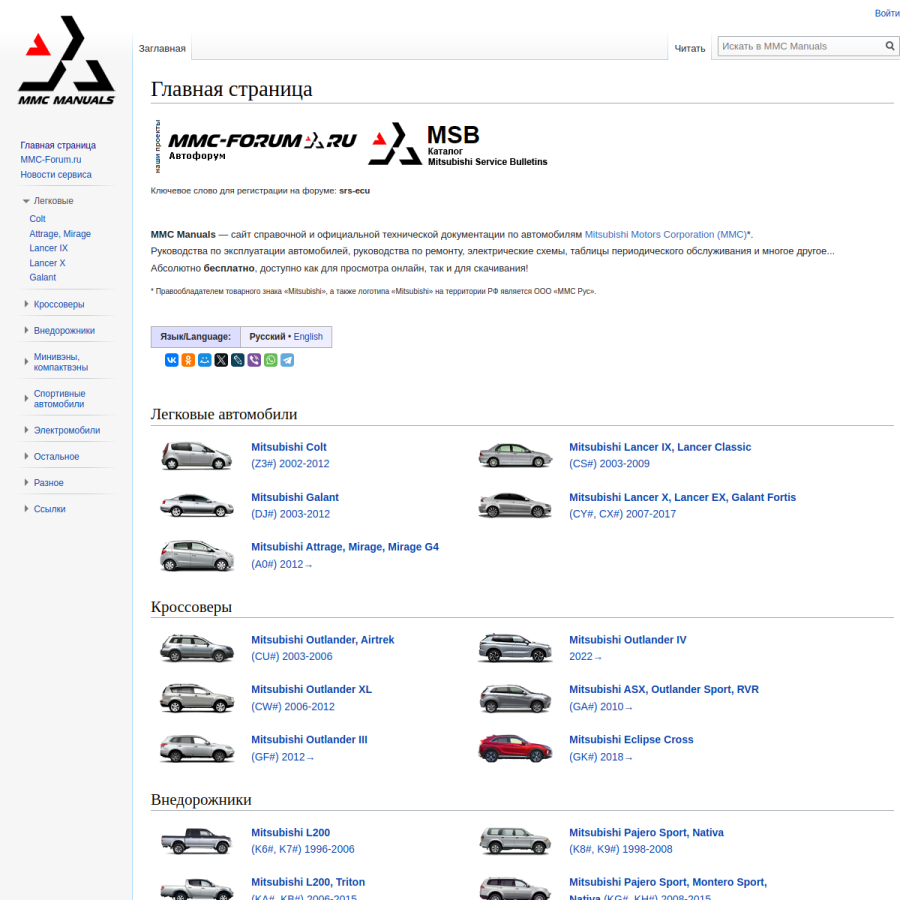
Task: Open Mitsubishi Lancer X, Lancer EX link
Action: coord(682,497)
